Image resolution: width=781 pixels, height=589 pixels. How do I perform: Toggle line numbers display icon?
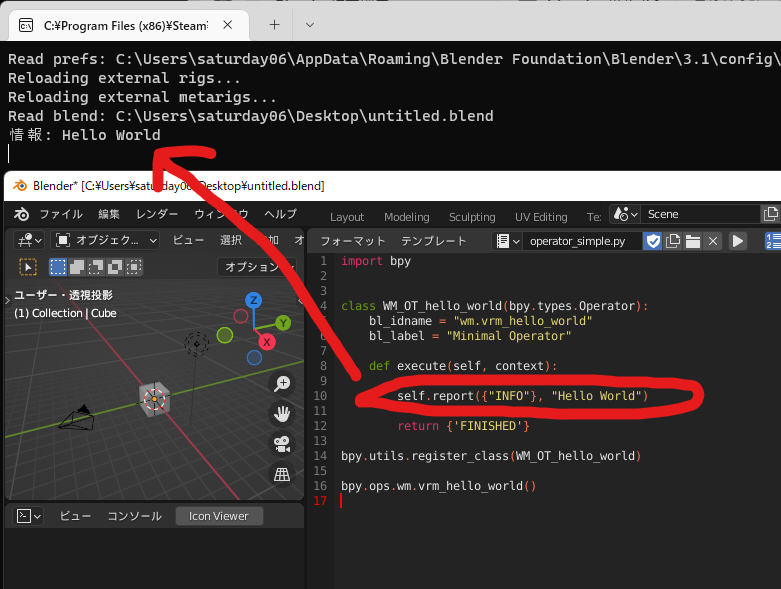tap(773, 241)
